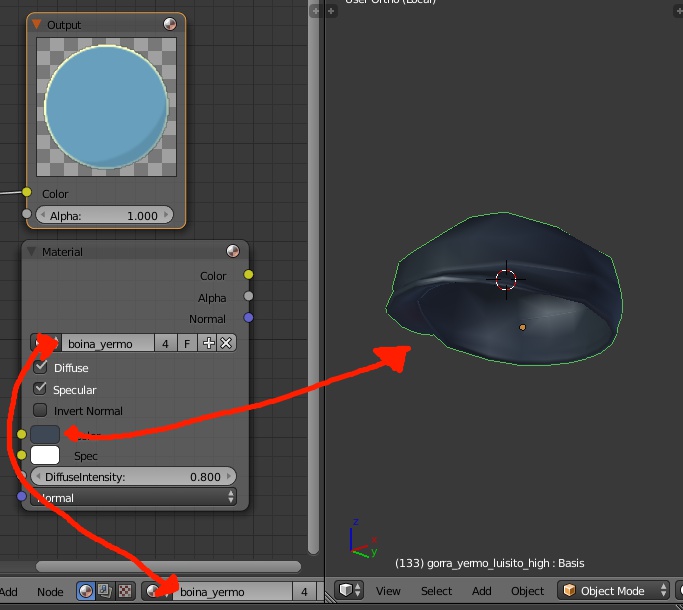Open the Object Mode dropdown
The height and width of the screenshot is (610, 683).
coord(613,590)
